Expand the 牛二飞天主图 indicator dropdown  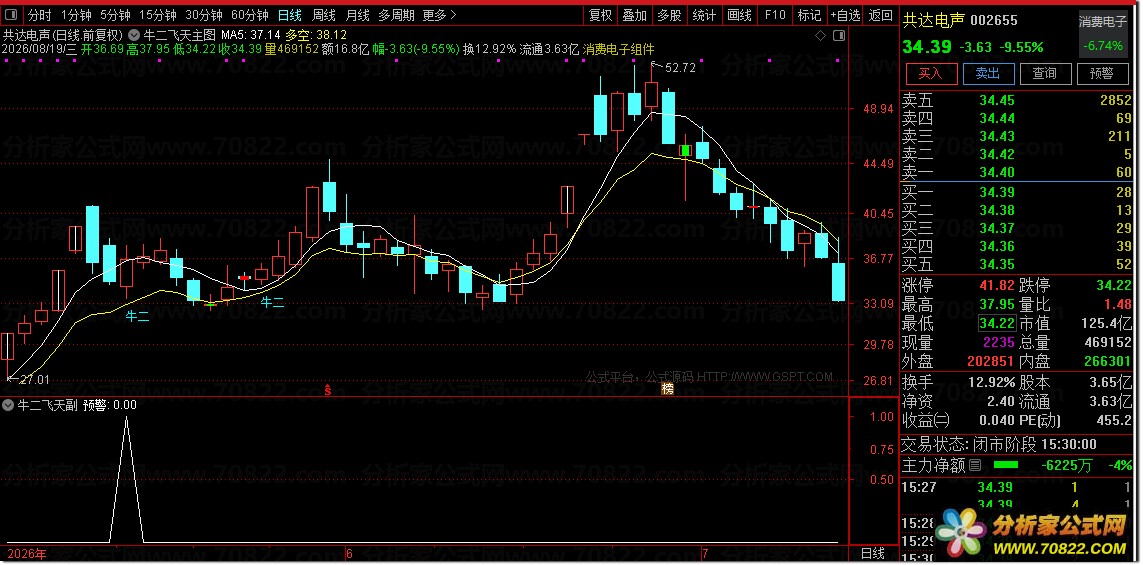pyautogui.click(x=133, y=34)
